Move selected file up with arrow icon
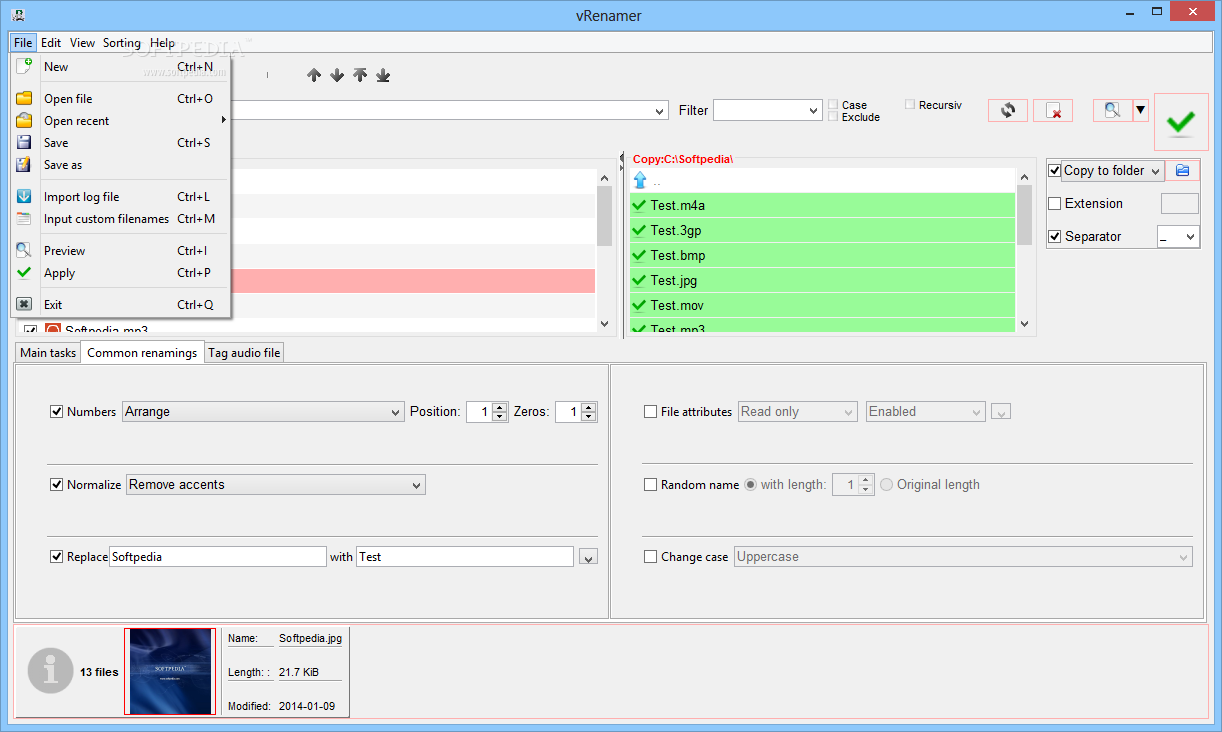 click(314, 75)
